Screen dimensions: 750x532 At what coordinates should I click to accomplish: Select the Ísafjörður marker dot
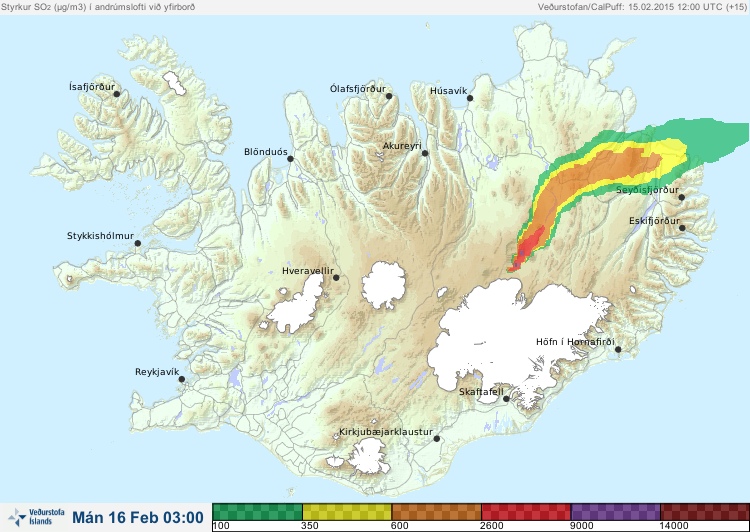click(116, 94)
